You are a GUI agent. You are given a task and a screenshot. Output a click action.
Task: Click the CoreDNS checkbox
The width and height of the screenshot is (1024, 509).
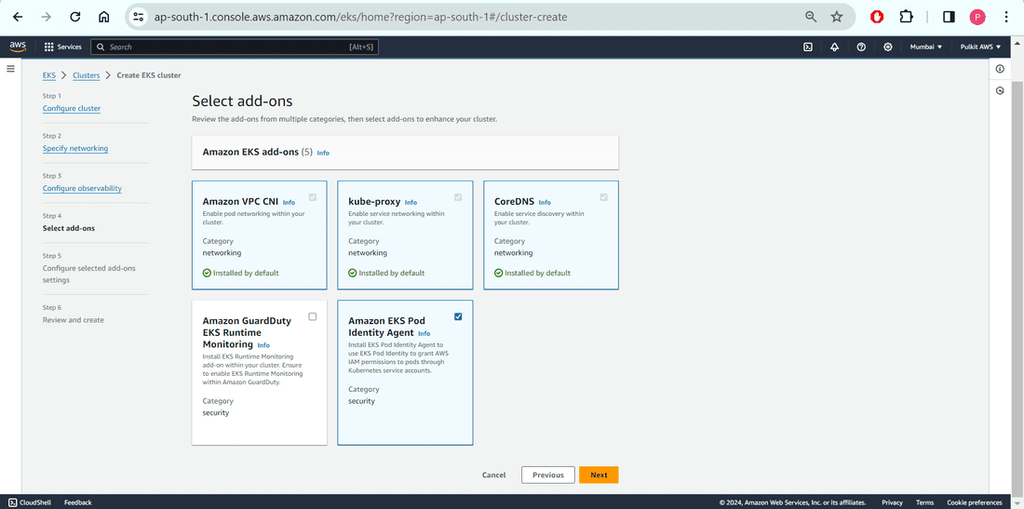pyautogui.click(x=603, y=197)
